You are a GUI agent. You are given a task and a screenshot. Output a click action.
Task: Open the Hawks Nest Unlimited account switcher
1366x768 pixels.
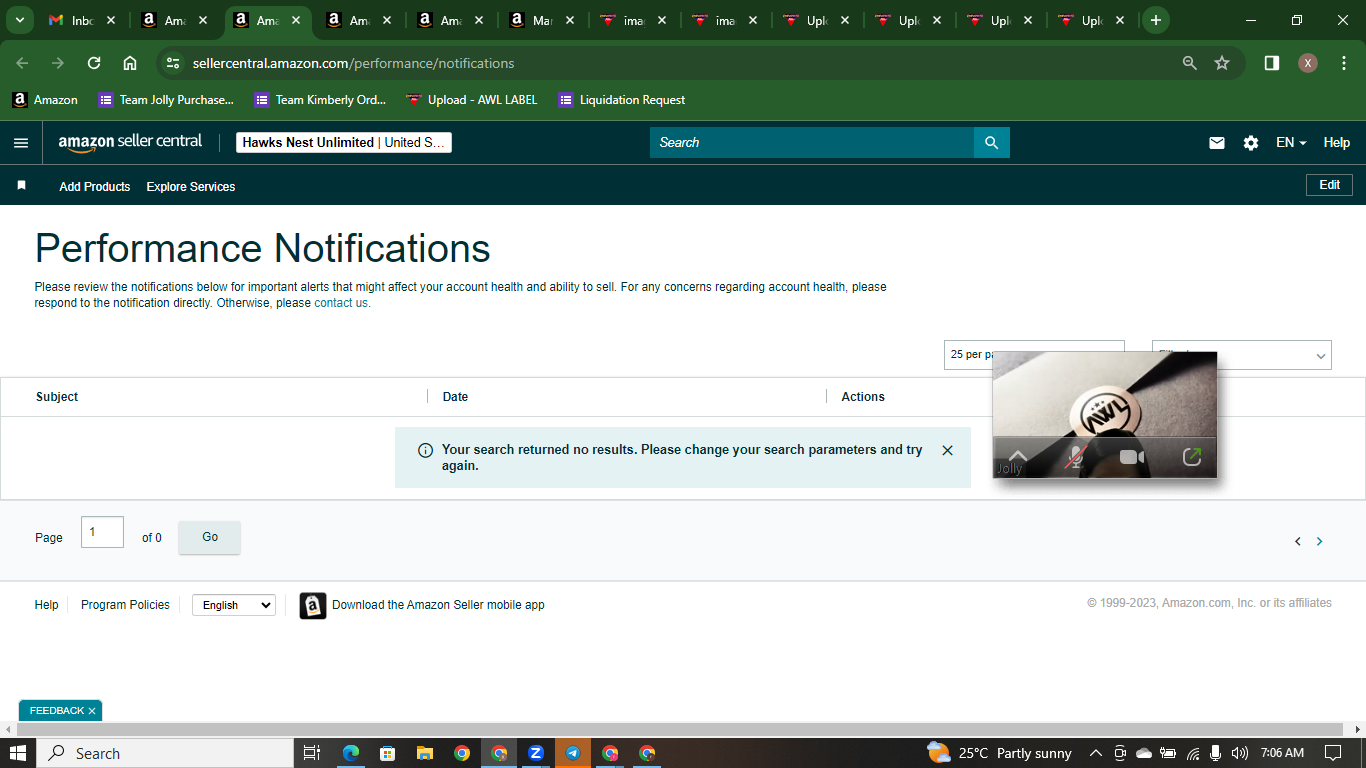coord(344,143)
